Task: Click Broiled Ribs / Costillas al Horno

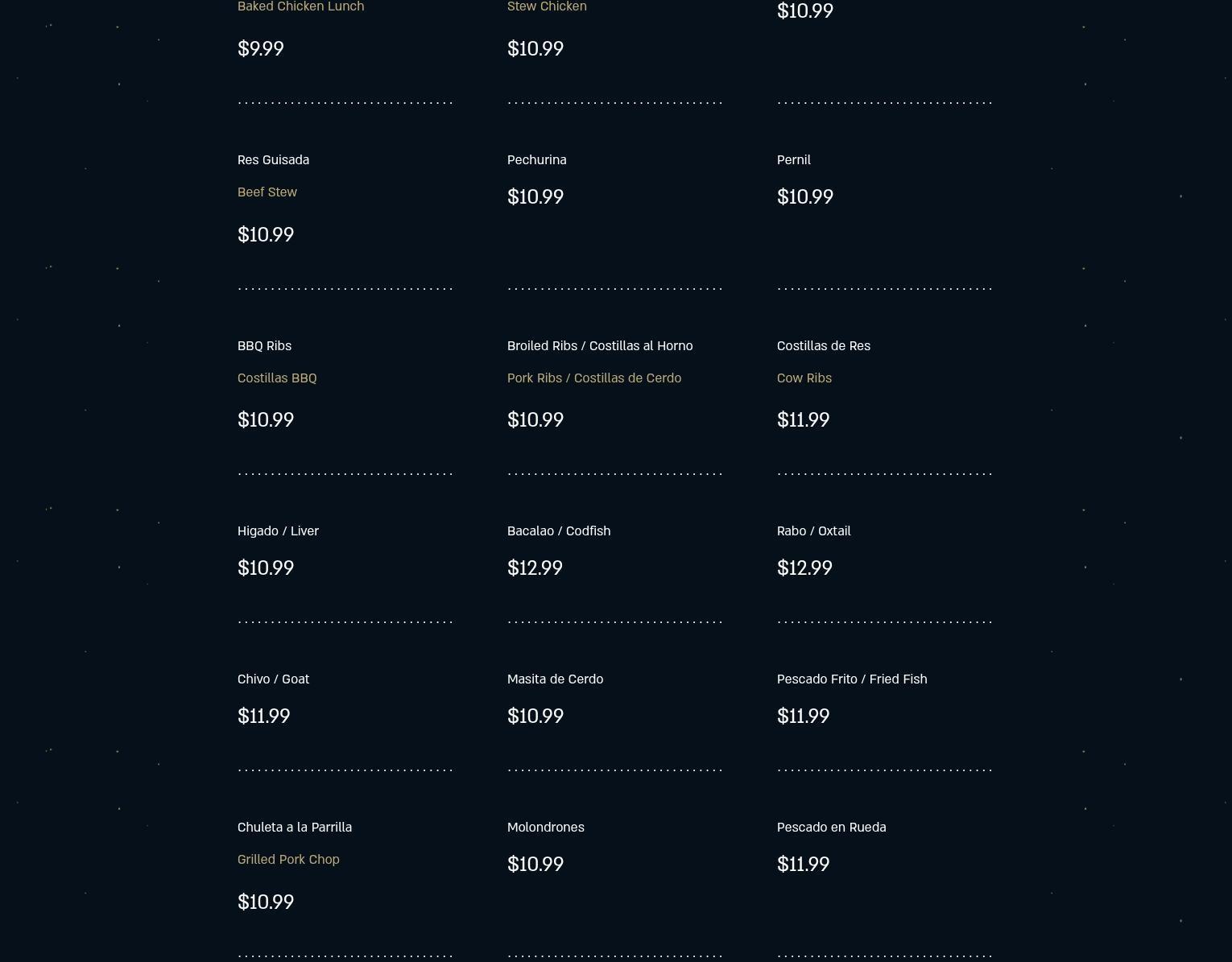Action: pos(599,345)
